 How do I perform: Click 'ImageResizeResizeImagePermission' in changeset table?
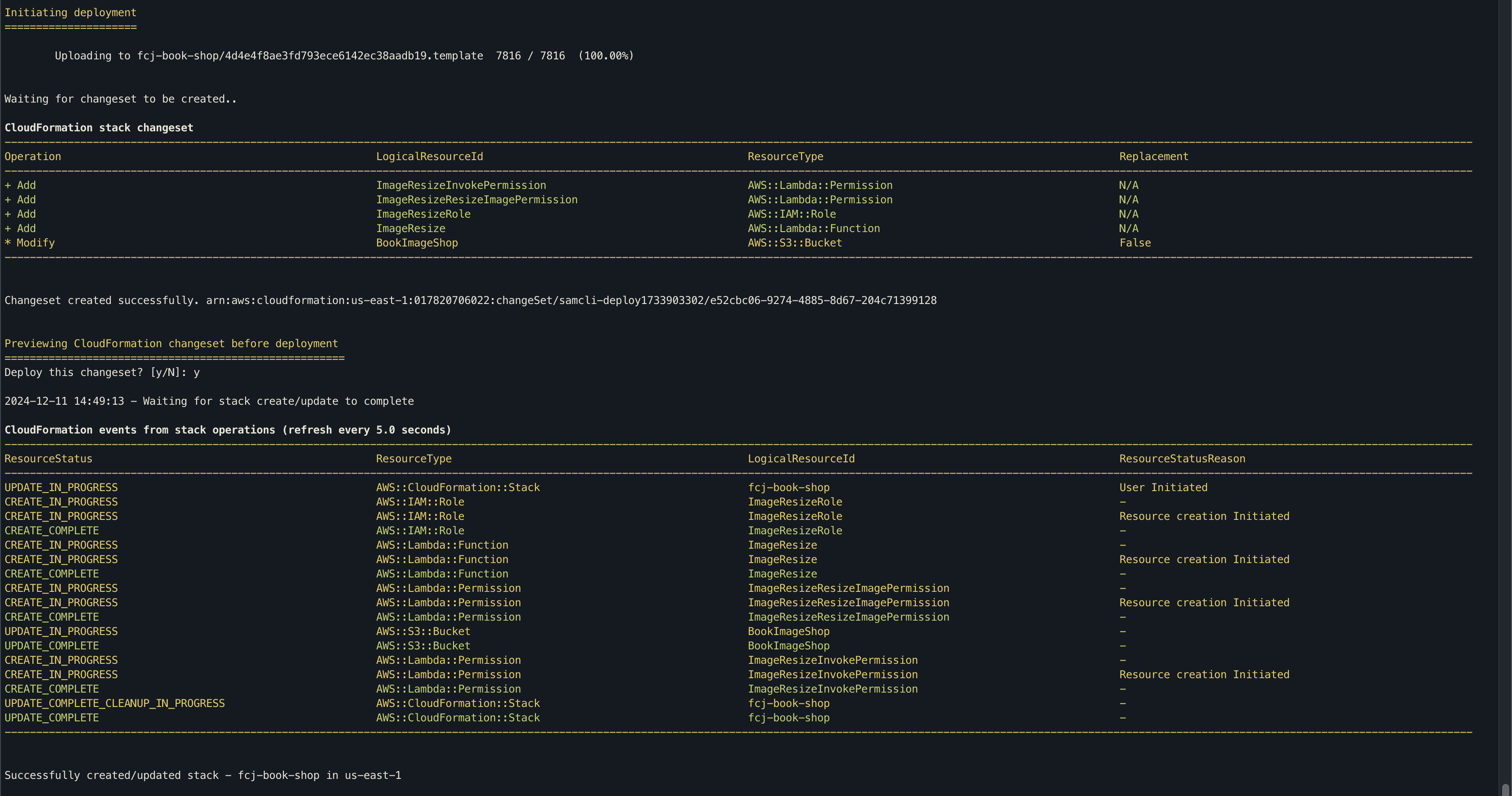click(x=477, y=199)
